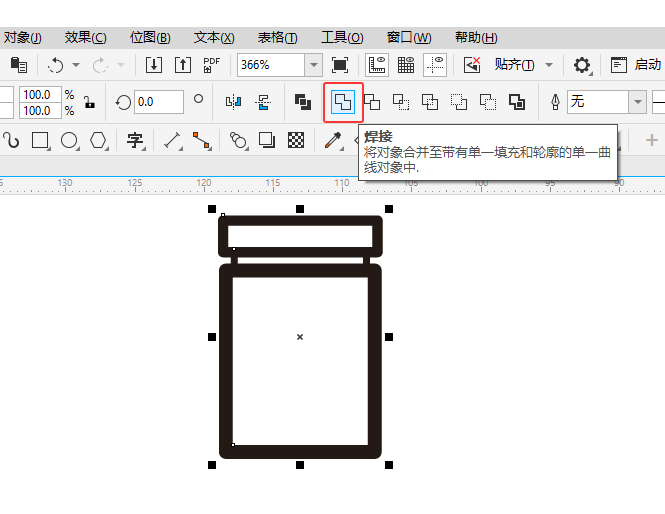Select the Rectangle tool

pos(40,140)
